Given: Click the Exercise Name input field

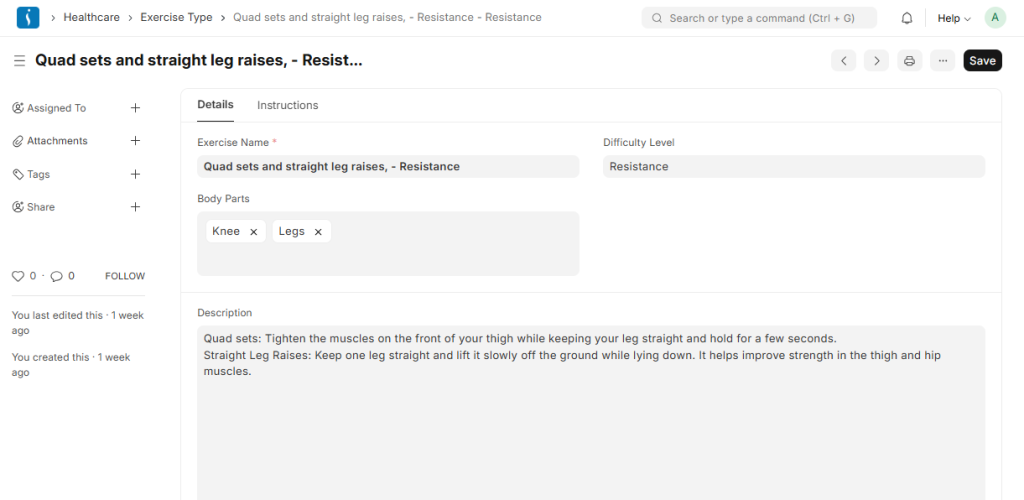Looking at the screenshot, I should [388, 167].
